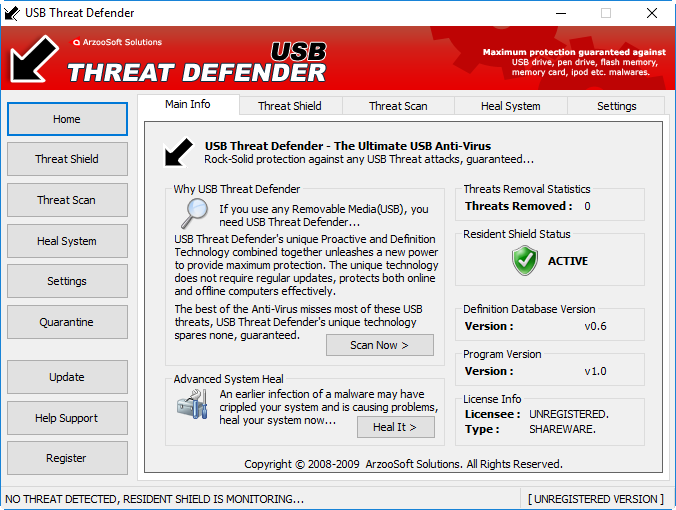Switch to the Main Info tab
Viewport: 676px width, 510px height.
pos(188,104)
